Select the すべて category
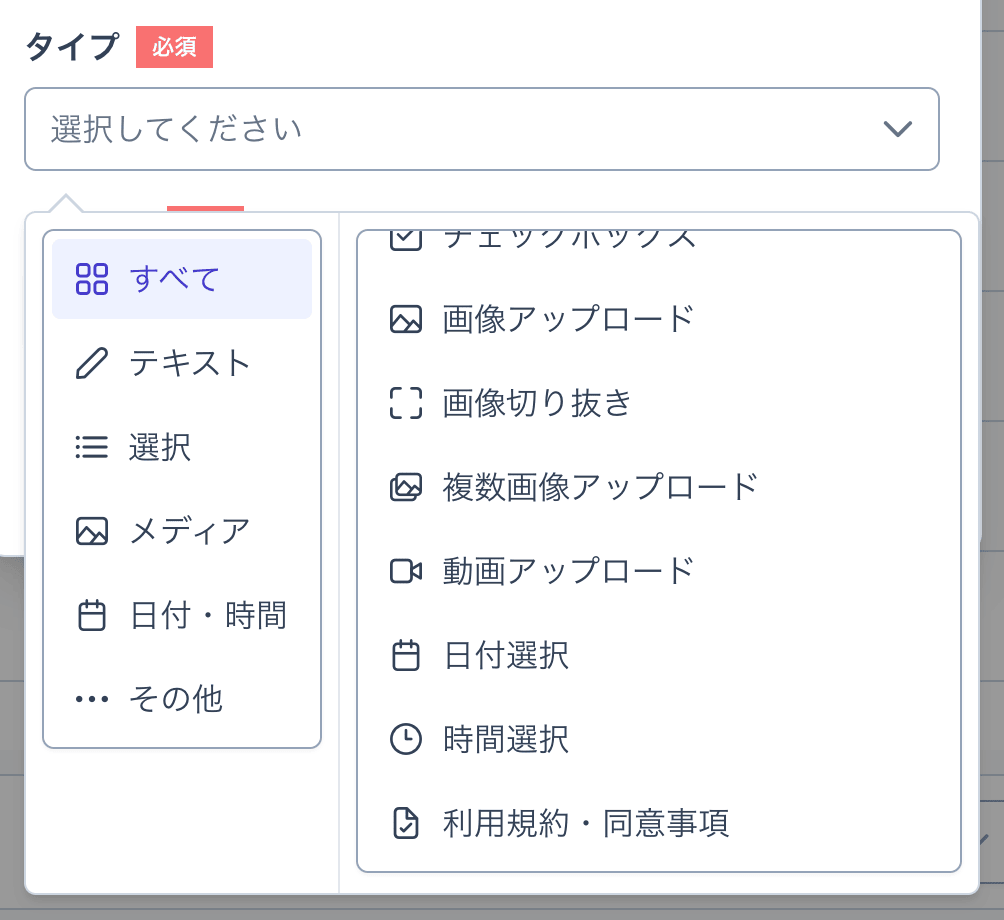Viewport: 1004px width, 920px height. pyautogui.click(x=182, y=279)
